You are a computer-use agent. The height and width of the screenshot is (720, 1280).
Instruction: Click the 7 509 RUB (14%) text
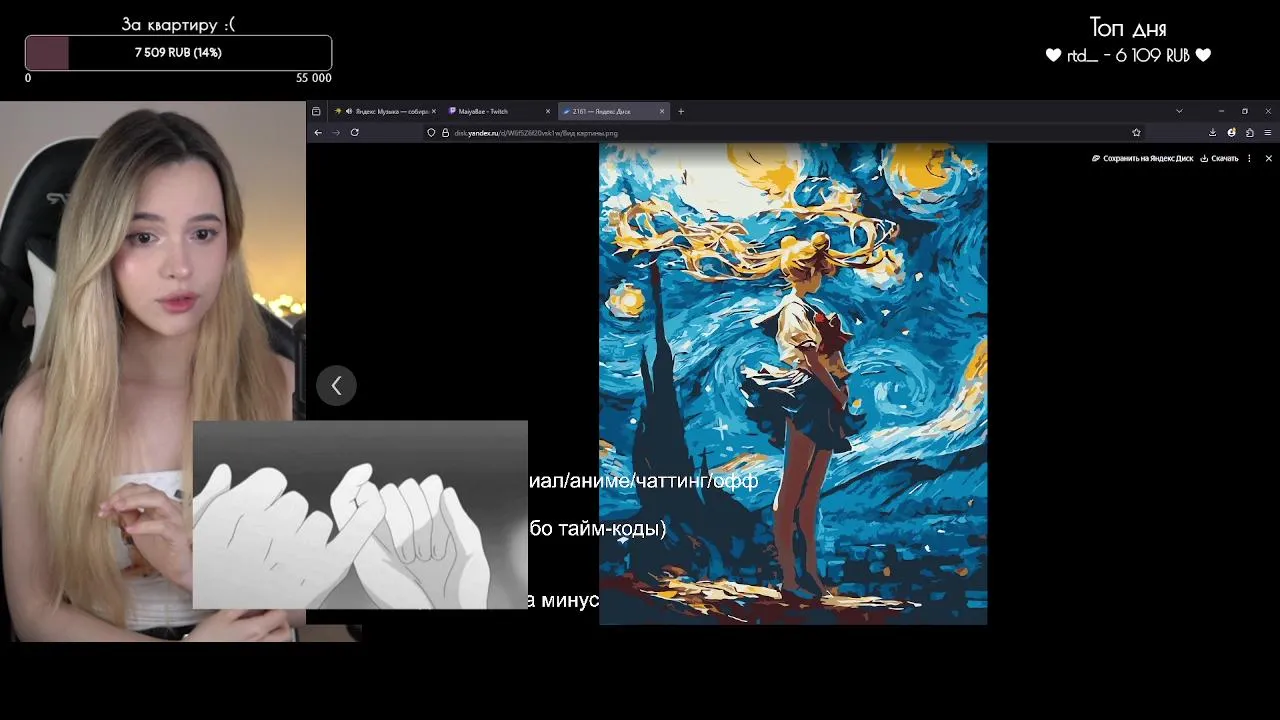178,53
